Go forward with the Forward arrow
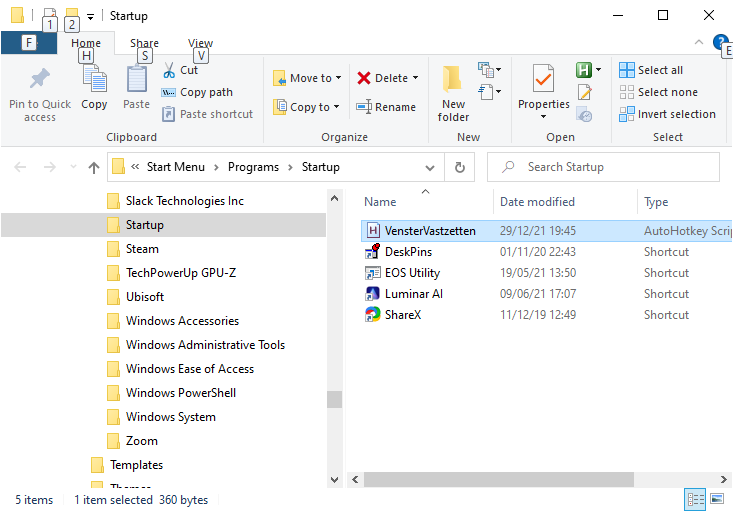The width and height of the screenshot is (733, 512). pos(50,167)
